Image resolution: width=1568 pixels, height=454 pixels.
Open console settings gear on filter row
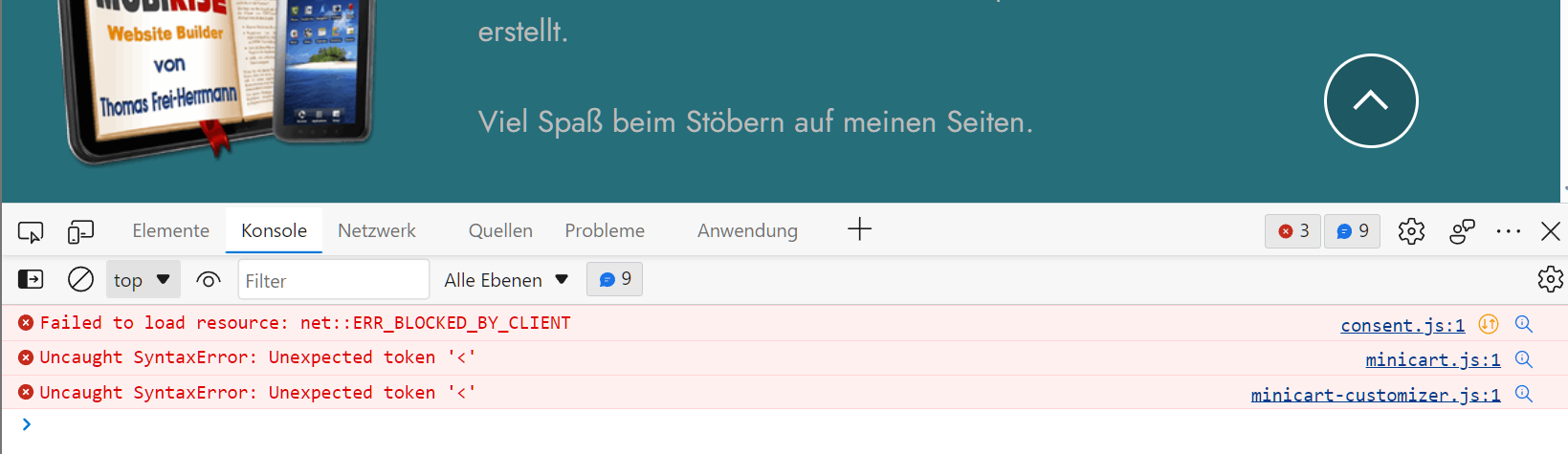coord(1550,279)
